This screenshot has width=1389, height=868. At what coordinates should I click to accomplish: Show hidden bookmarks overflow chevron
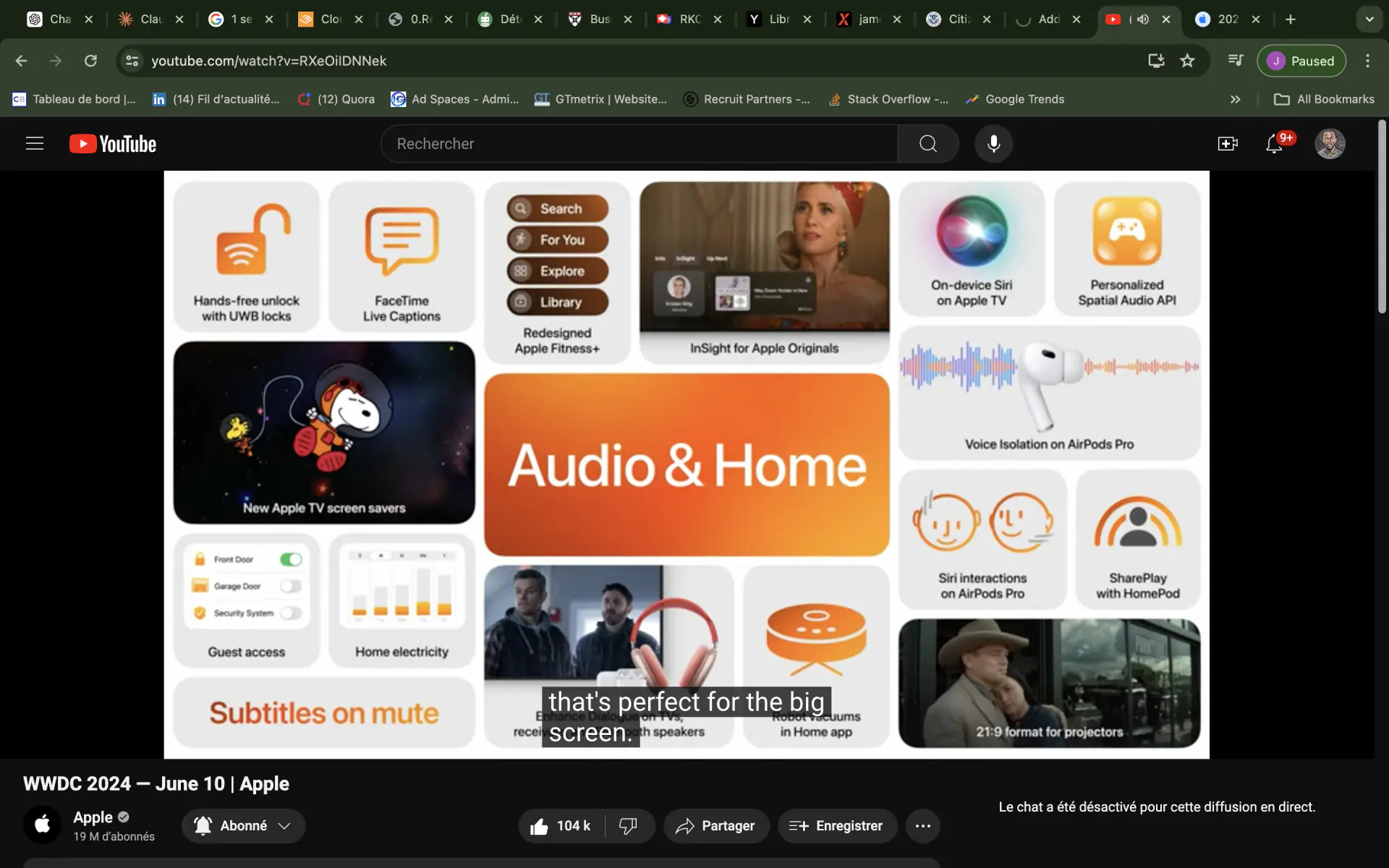pyautogui.click(x=1236, y=99)
